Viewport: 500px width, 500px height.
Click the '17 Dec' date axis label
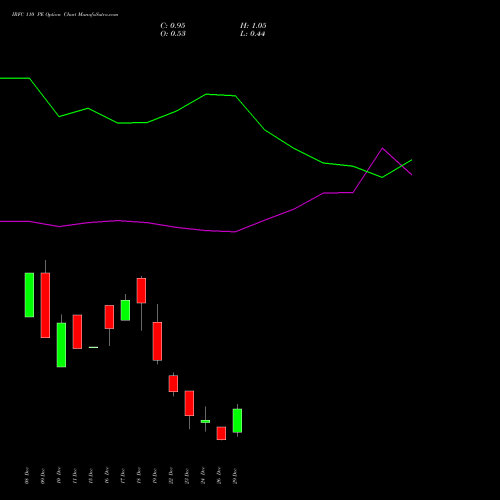pos(123,476)
